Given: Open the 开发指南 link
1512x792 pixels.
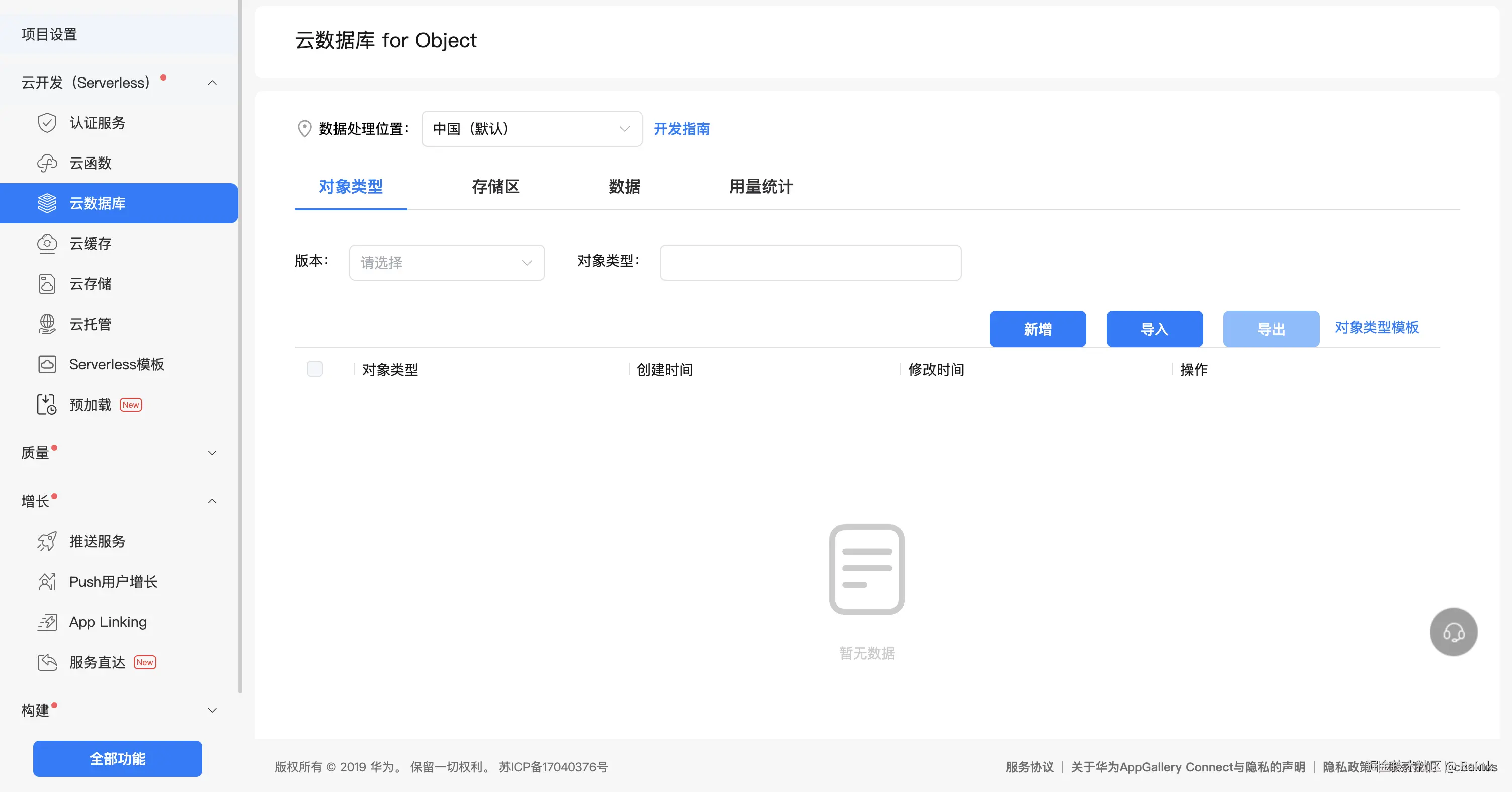Looking at the screenshot, I should pyautogui.click(x=682, y=129).
